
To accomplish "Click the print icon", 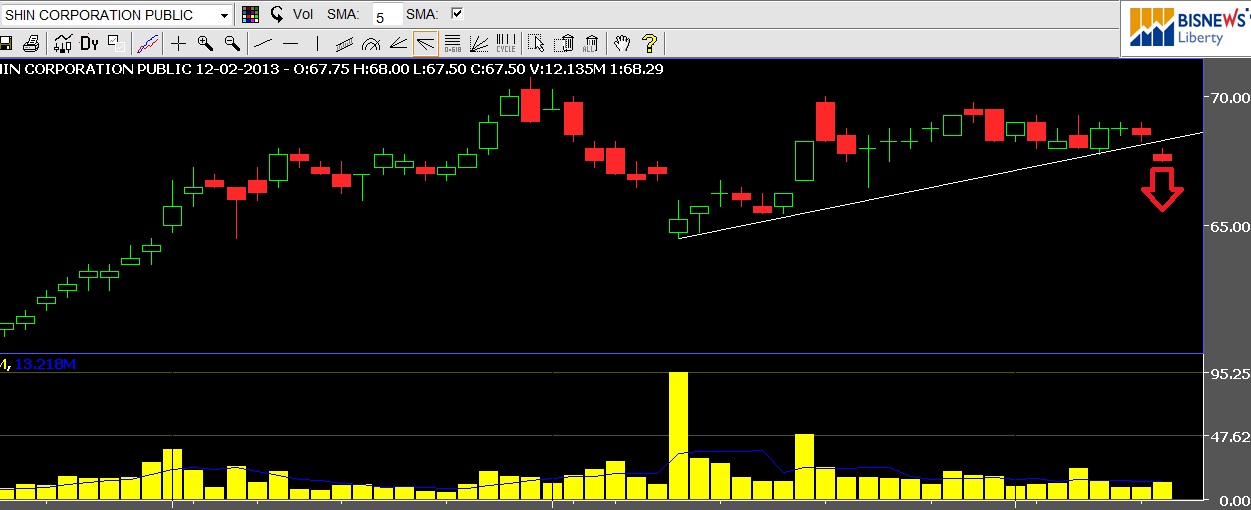I will 31,43.
